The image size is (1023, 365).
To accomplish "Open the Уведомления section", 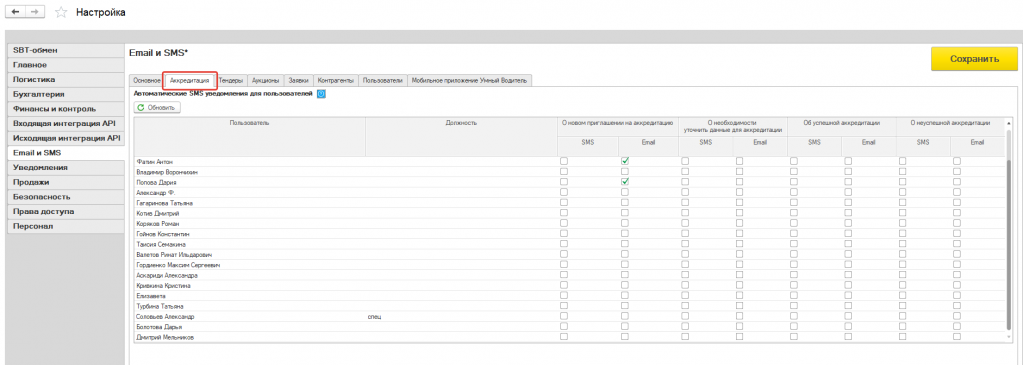I will pyautogui.click(x=65, y=168).
